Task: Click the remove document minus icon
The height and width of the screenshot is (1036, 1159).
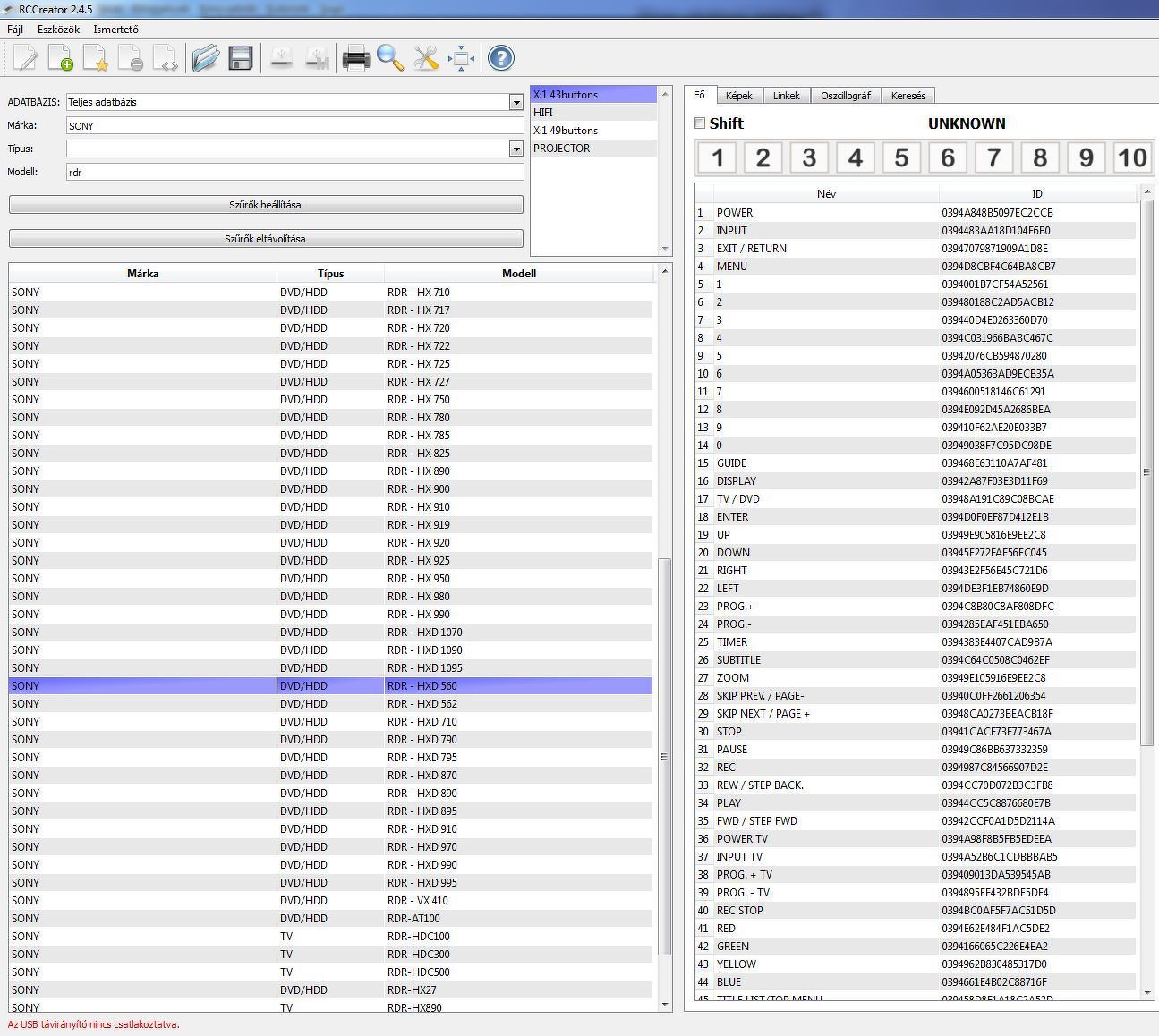Action: [130, 59]
